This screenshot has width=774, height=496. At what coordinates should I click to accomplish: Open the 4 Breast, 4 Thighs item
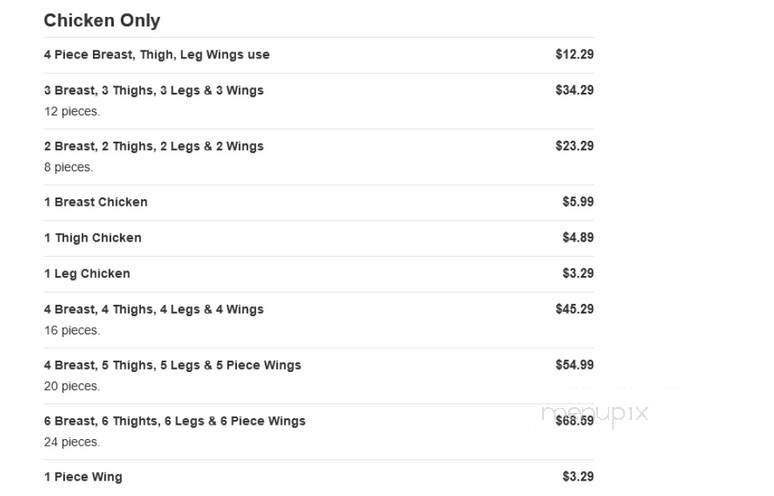click(x=154, y=310)
